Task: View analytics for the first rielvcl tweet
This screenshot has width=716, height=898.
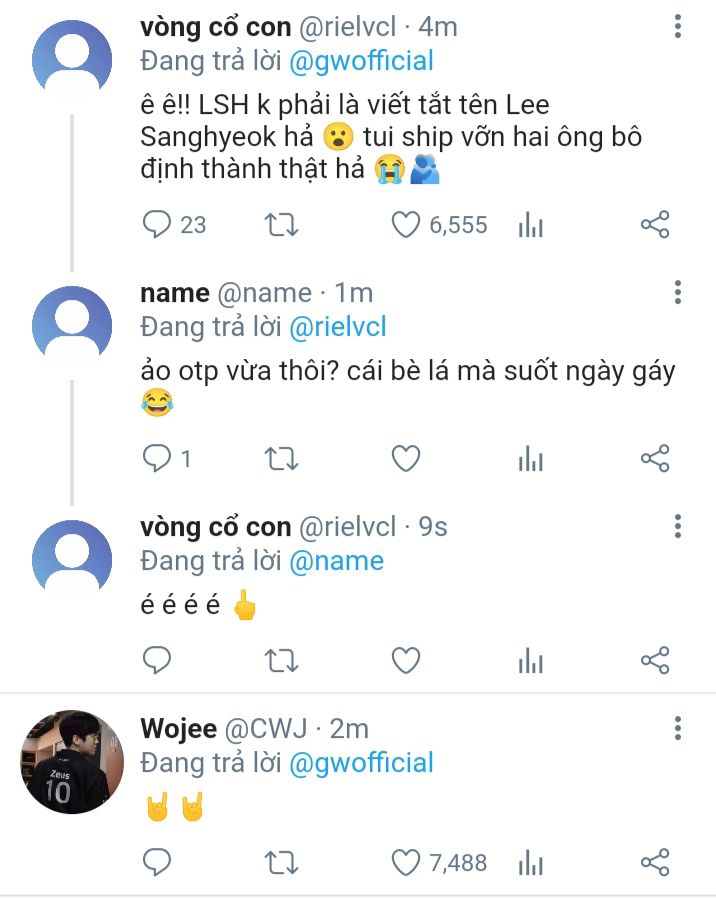Action: [x=530, y=224]
